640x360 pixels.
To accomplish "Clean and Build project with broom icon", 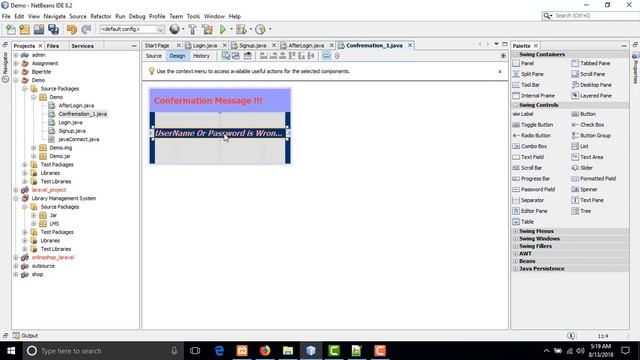I will click(x=207, y=29).
